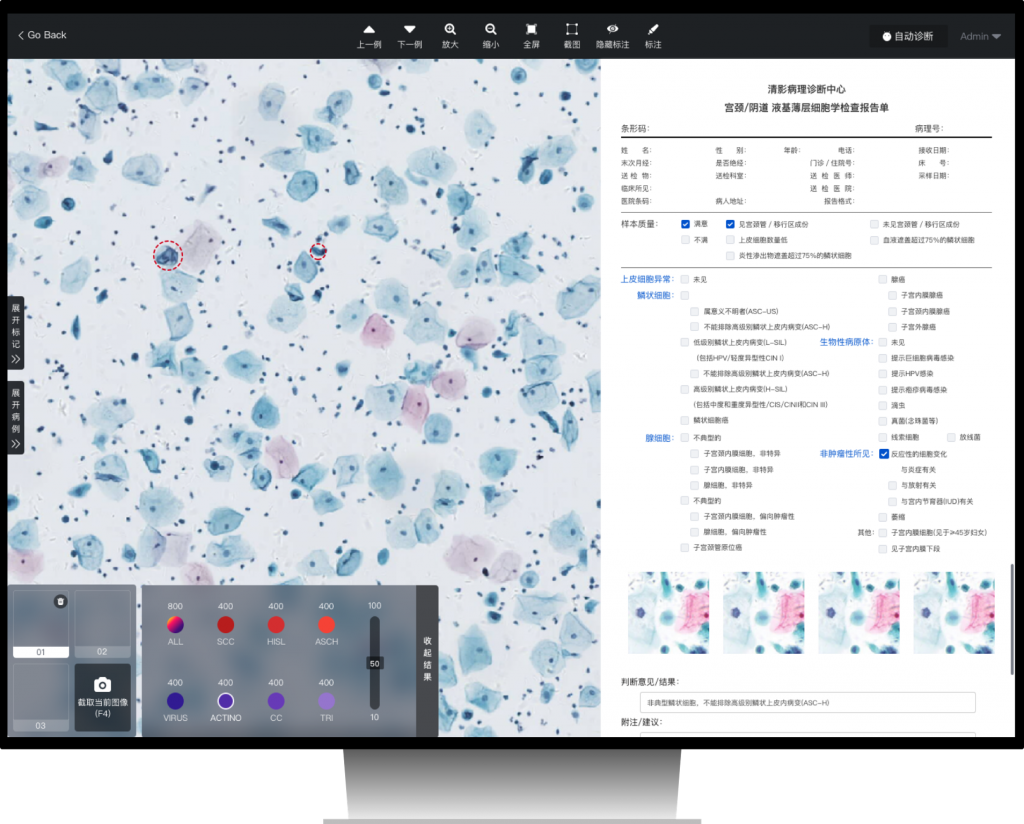Click Go Back to leave the viewer

click(42, 35)
